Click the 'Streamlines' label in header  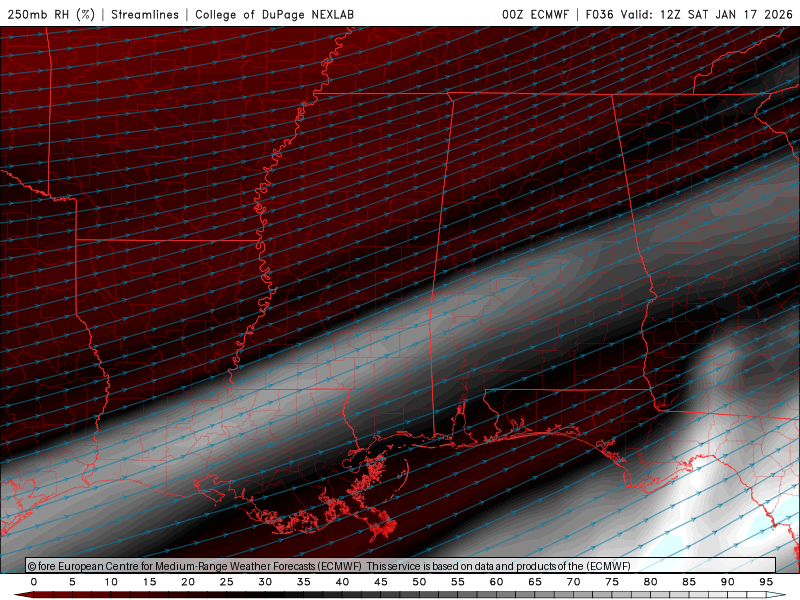point(145,14)
